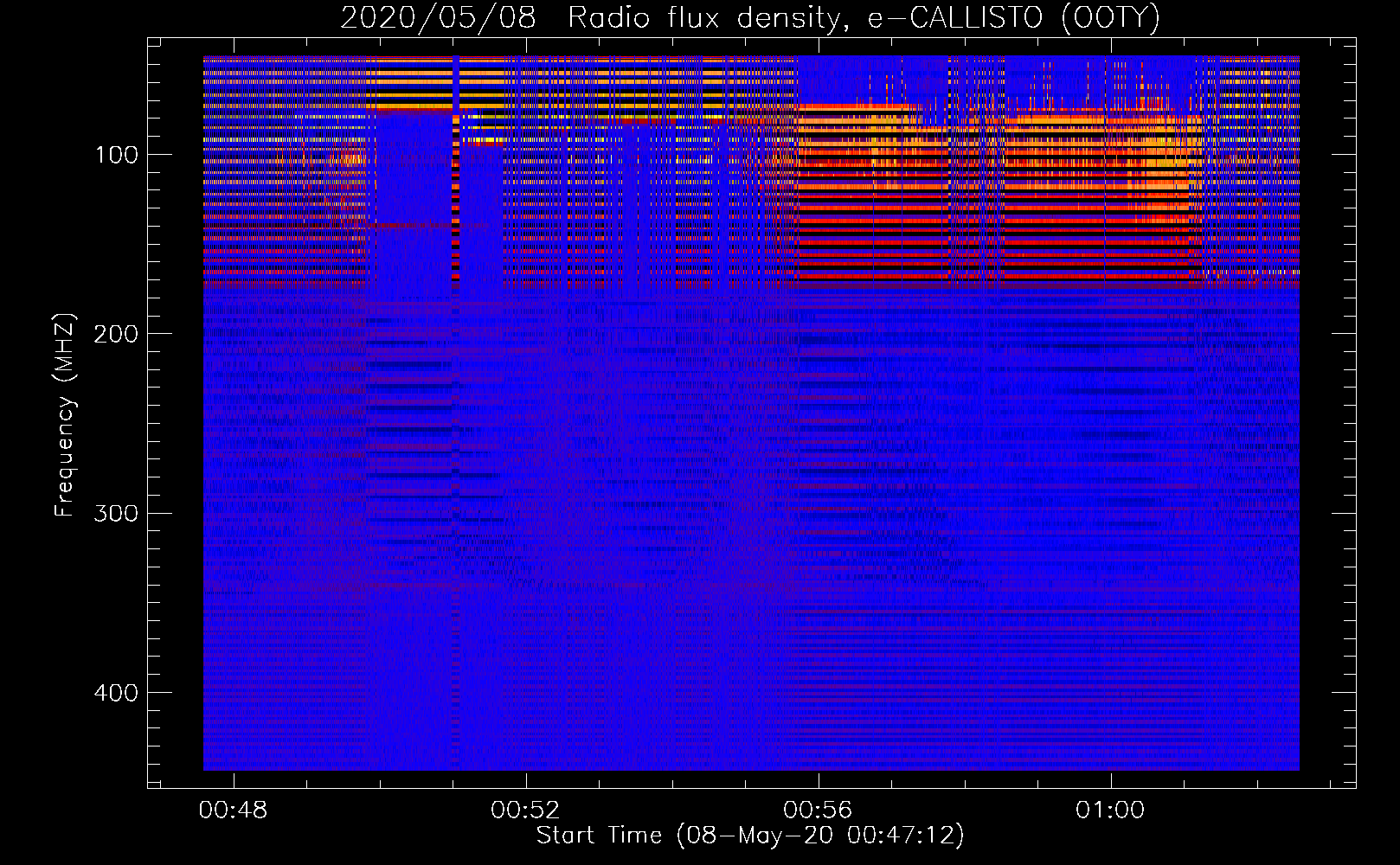1400x865 pixels.
Task: Select the 300 frequency axis label
Action: 117,514
